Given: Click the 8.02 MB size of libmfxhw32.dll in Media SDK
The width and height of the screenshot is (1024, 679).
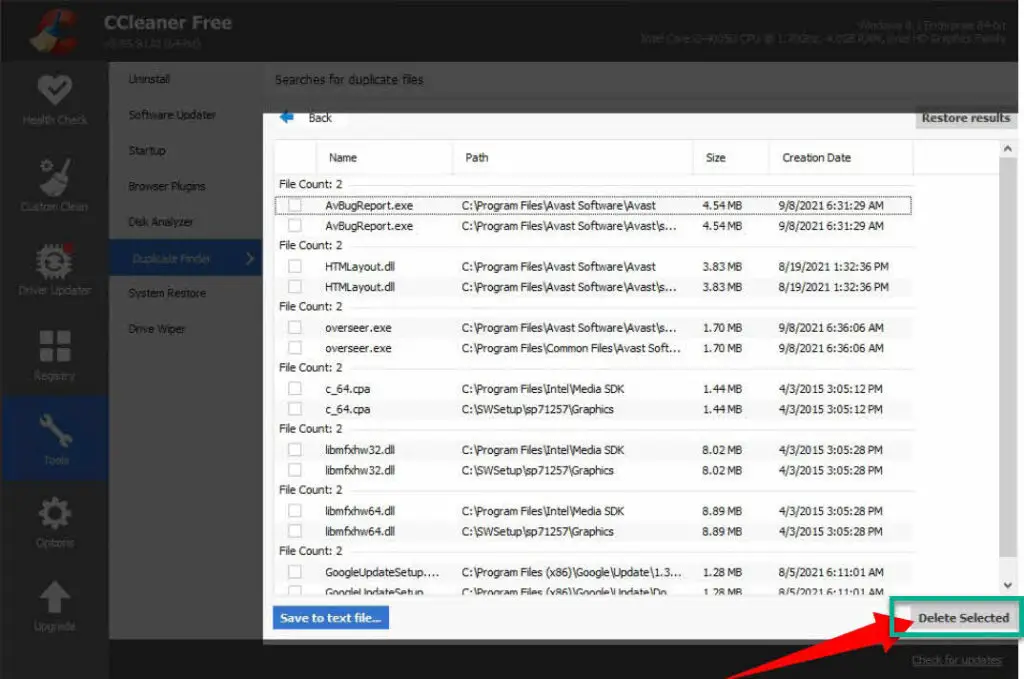Looking at the screenshot, I should [x=722, y=450].
